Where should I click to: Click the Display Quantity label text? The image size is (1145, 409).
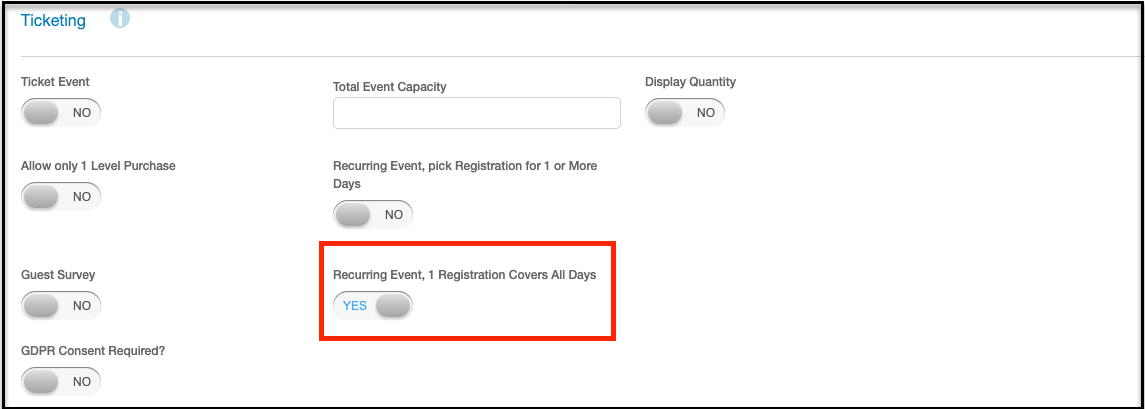click(690, 82)
